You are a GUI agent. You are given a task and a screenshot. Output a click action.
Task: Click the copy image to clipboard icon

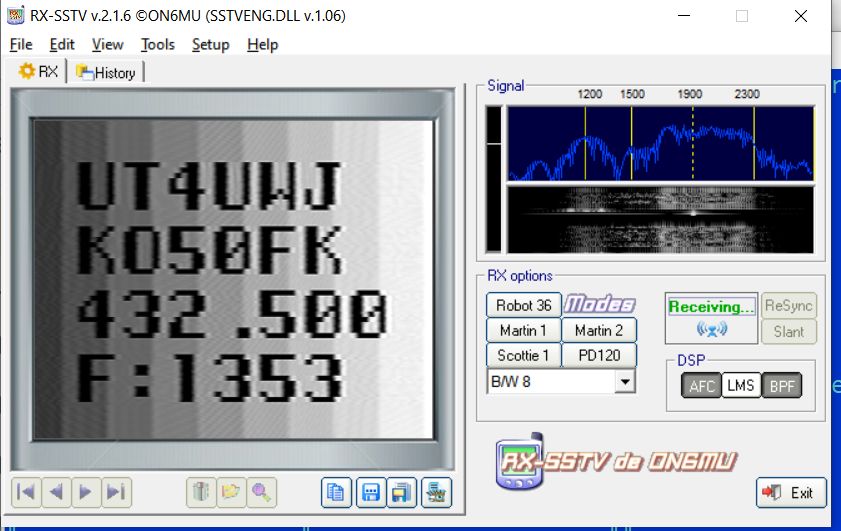pyautogui.click(x=337, y=492)
